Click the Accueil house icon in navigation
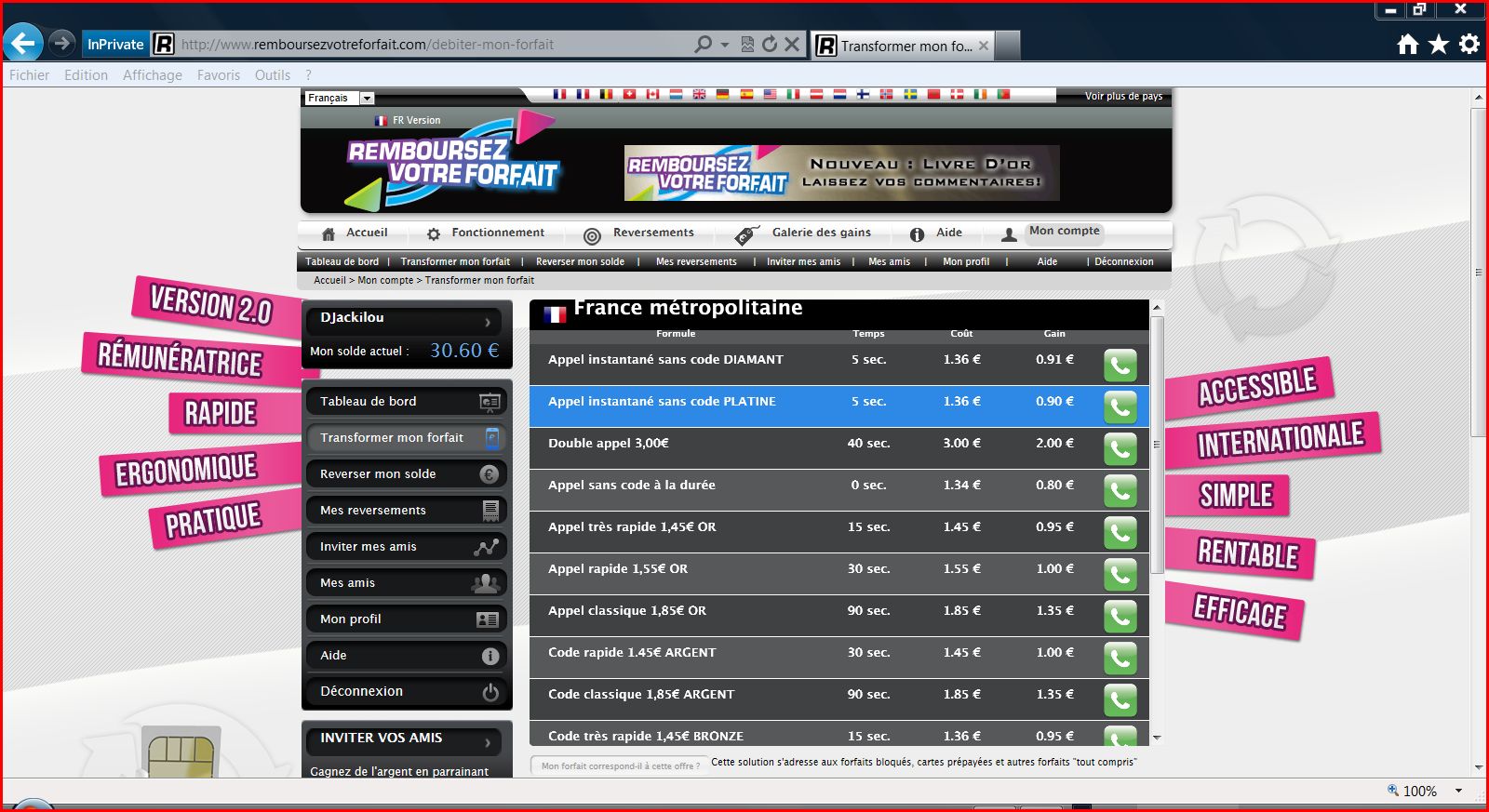Viewport: 1489px width, 812px height. (x=329, y=234)
